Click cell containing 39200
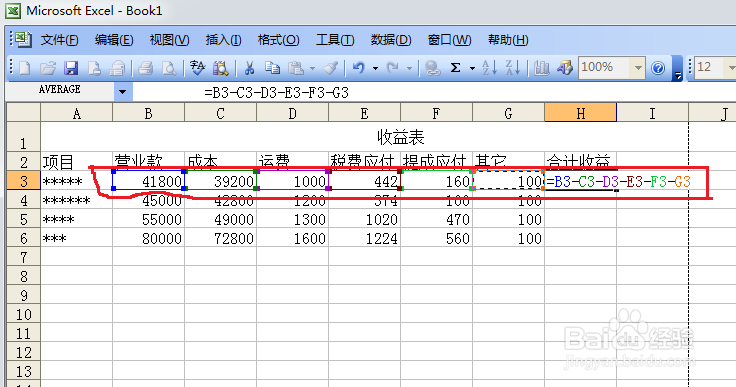 [x=221, y=181]
